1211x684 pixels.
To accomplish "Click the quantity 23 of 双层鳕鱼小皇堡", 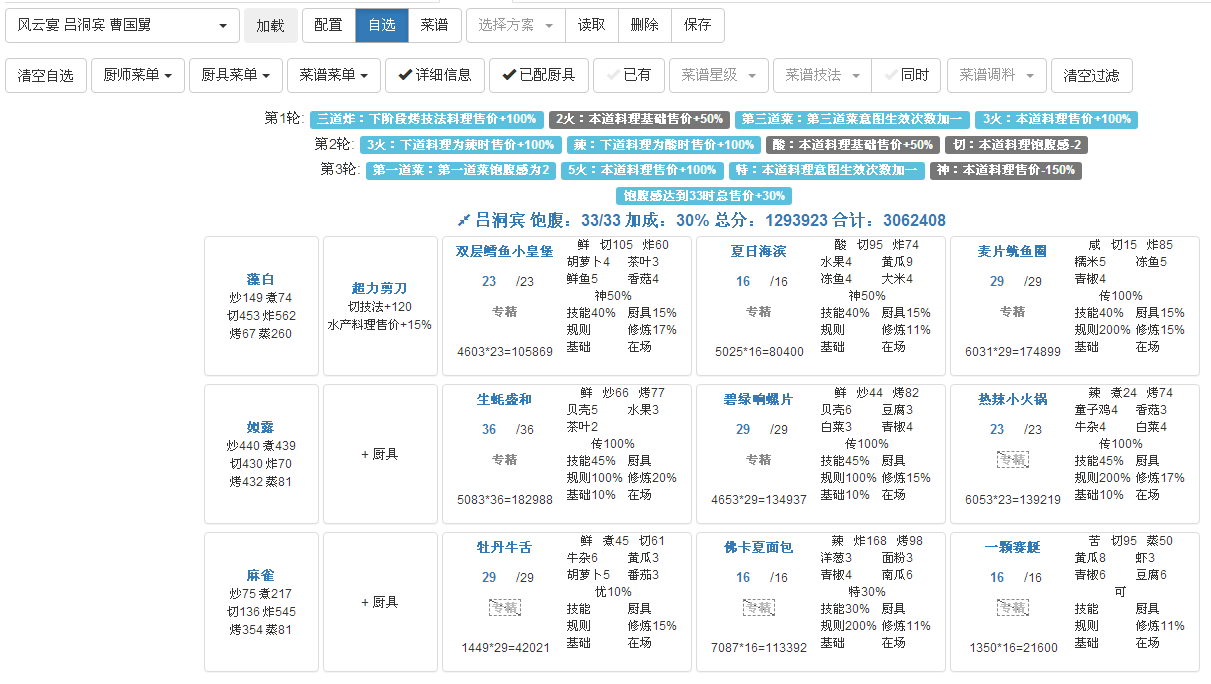I will 489,281.
